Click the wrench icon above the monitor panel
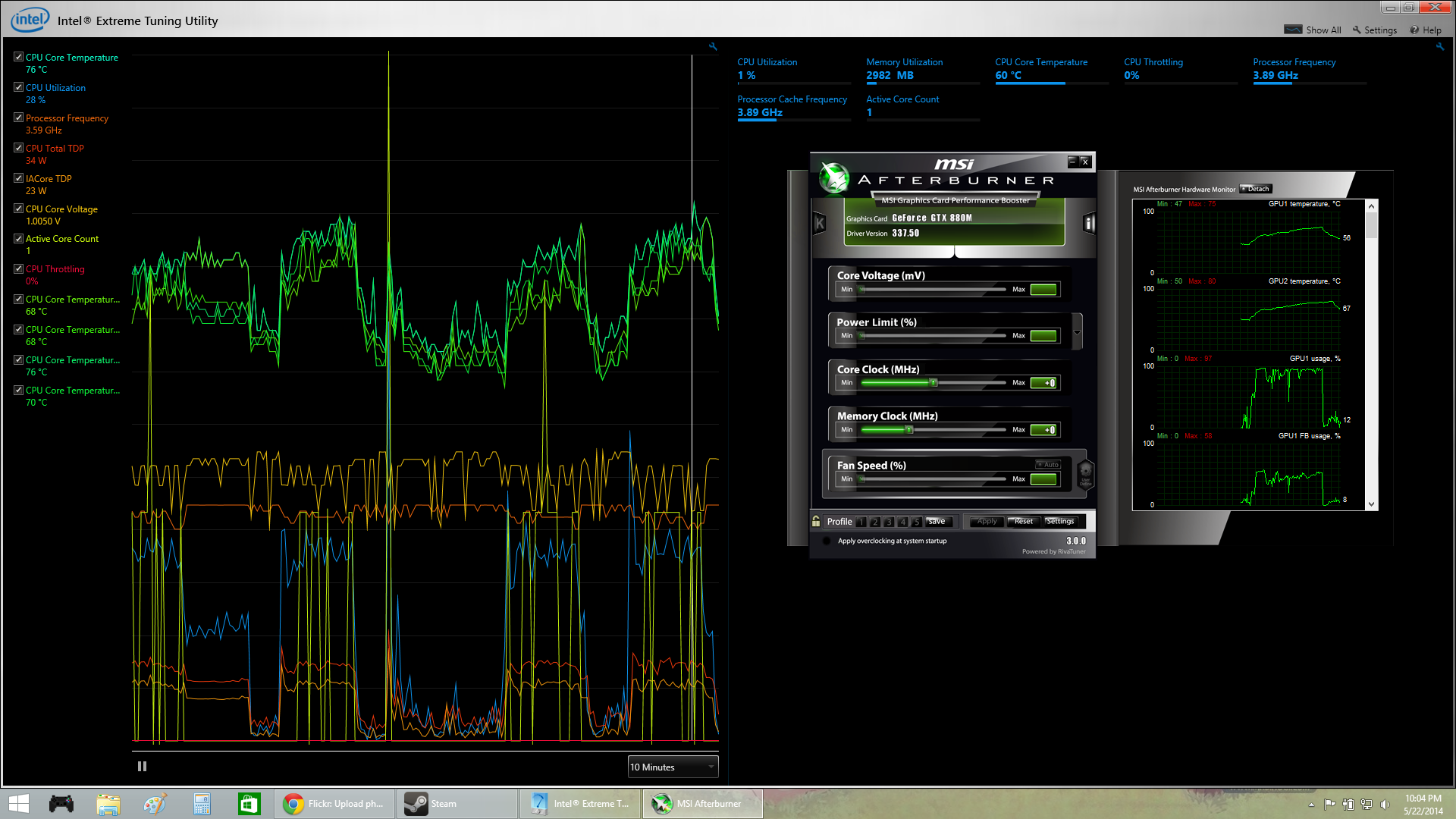 pyautogui.click(x=1440, y=47)
